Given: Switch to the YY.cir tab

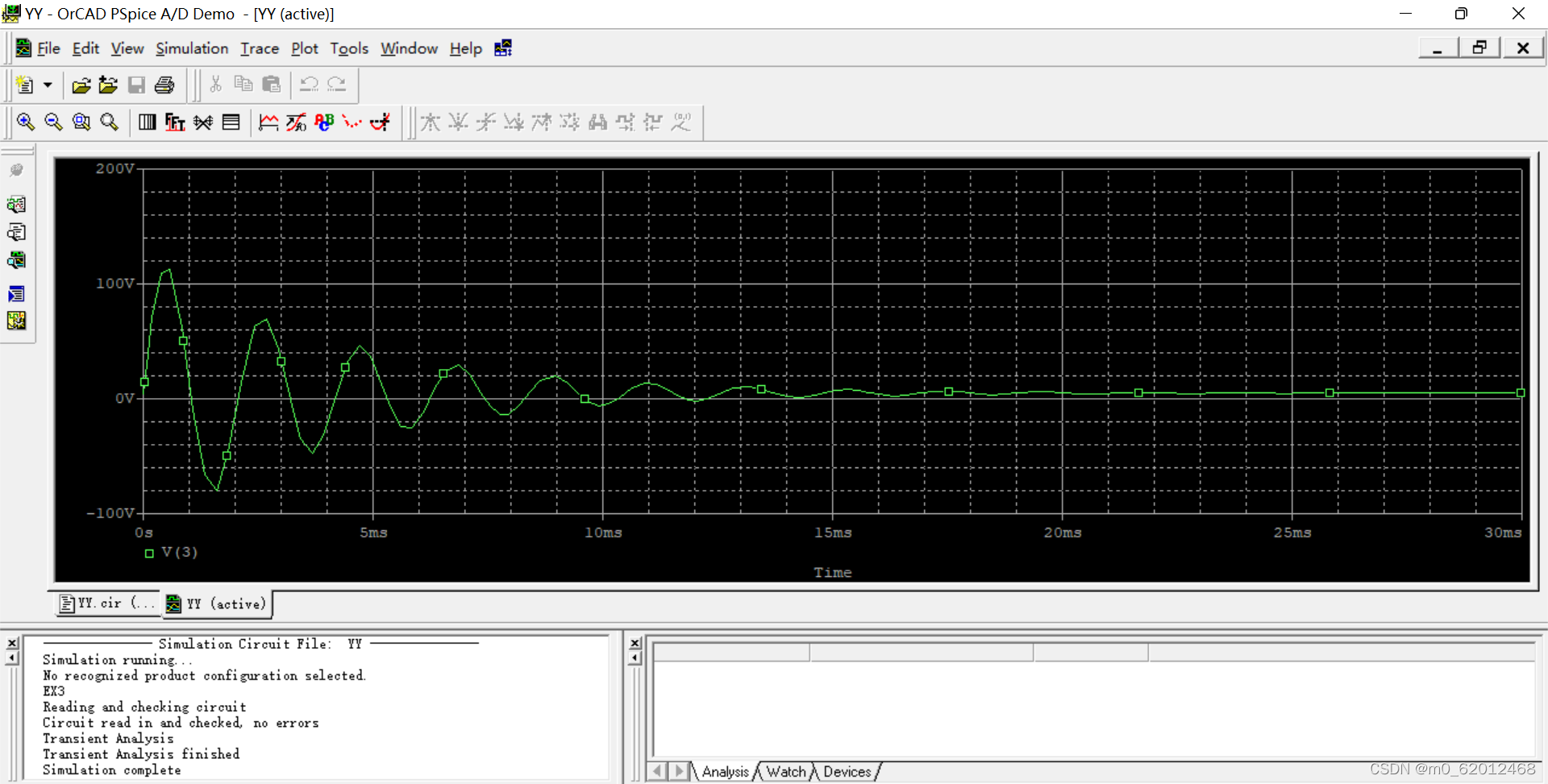Looking at the screenshot, I should click(x=107, y=603).
